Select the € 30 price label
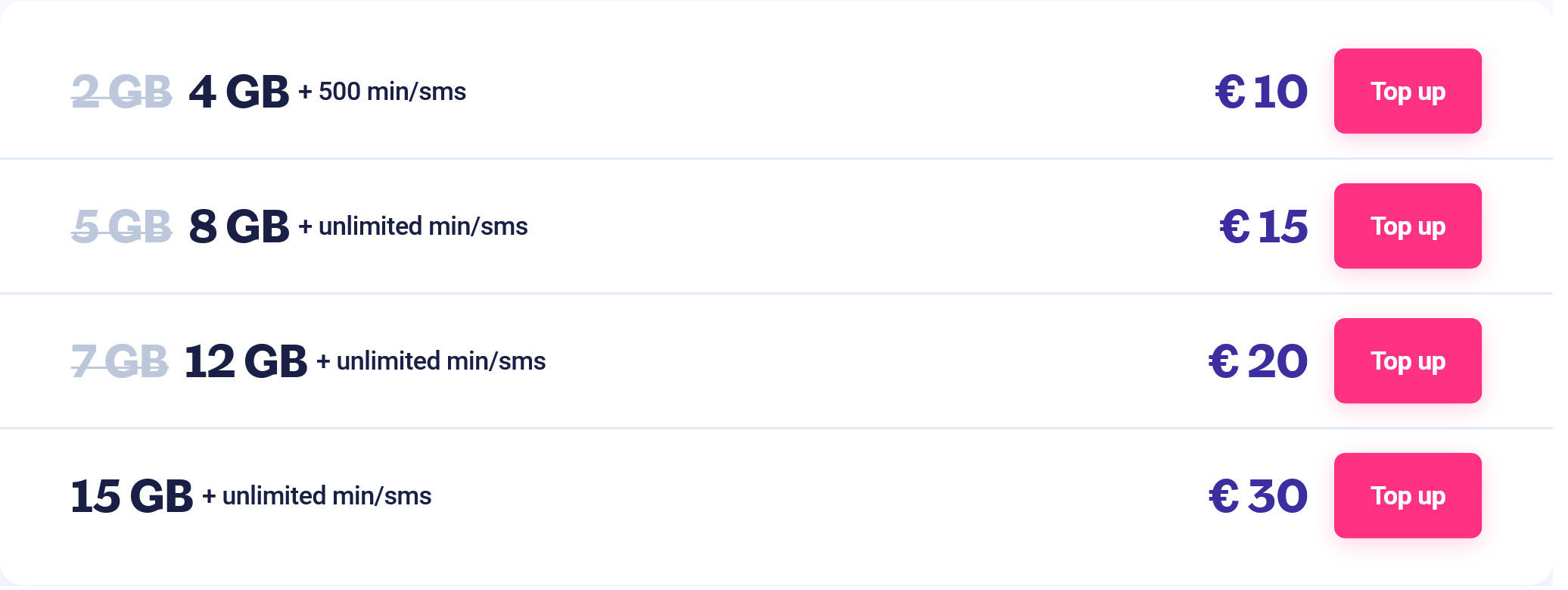Viewport: 1568px width, 590px height. (x=1258, y=496)
